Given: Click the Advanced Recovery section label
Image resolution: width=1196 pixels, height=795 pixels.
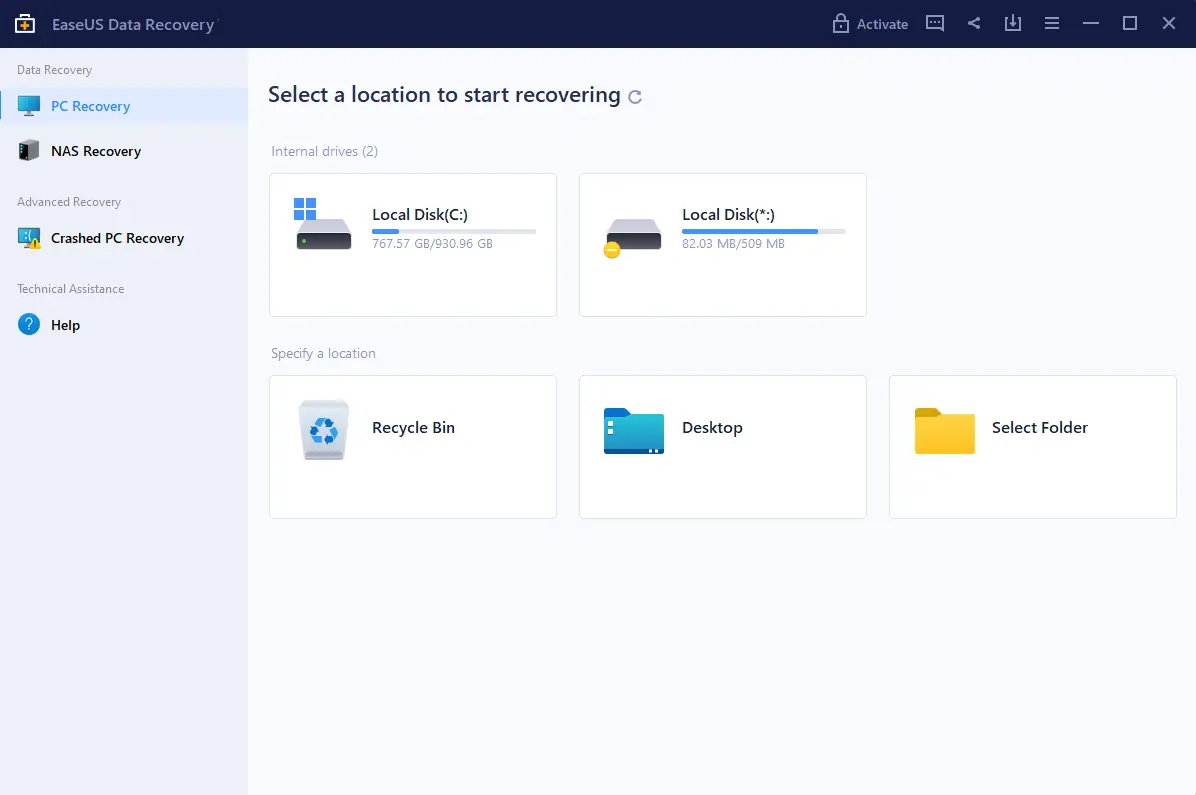Looking at the screenshot, I should (x=69, y=201).
